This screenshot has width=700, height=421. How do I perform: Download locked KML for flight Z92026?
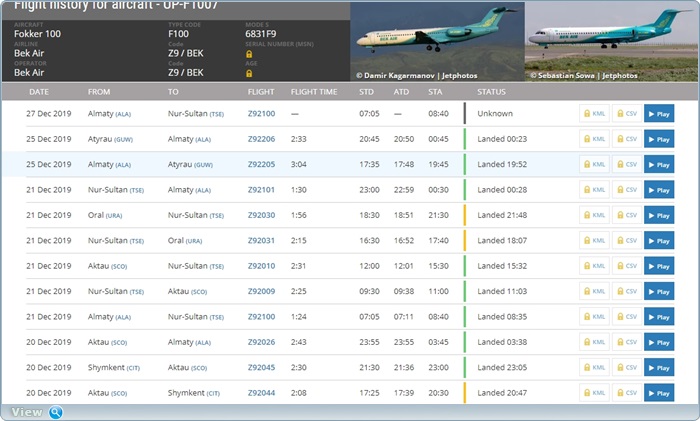(594, 342)
